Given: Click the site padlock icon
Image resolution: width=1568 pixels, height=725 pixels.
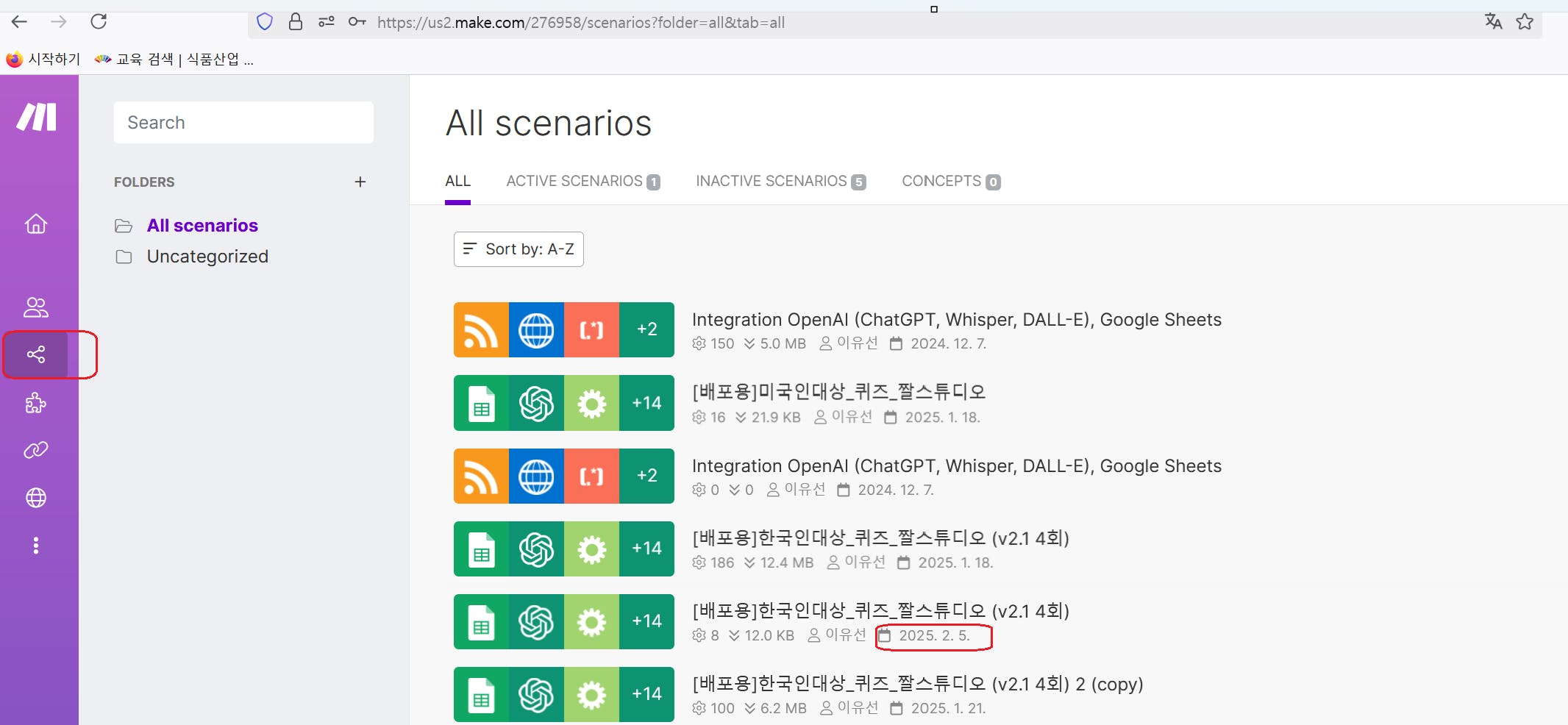Looking at the screenshot, I should pyautogui.click(x=296, y=22).
